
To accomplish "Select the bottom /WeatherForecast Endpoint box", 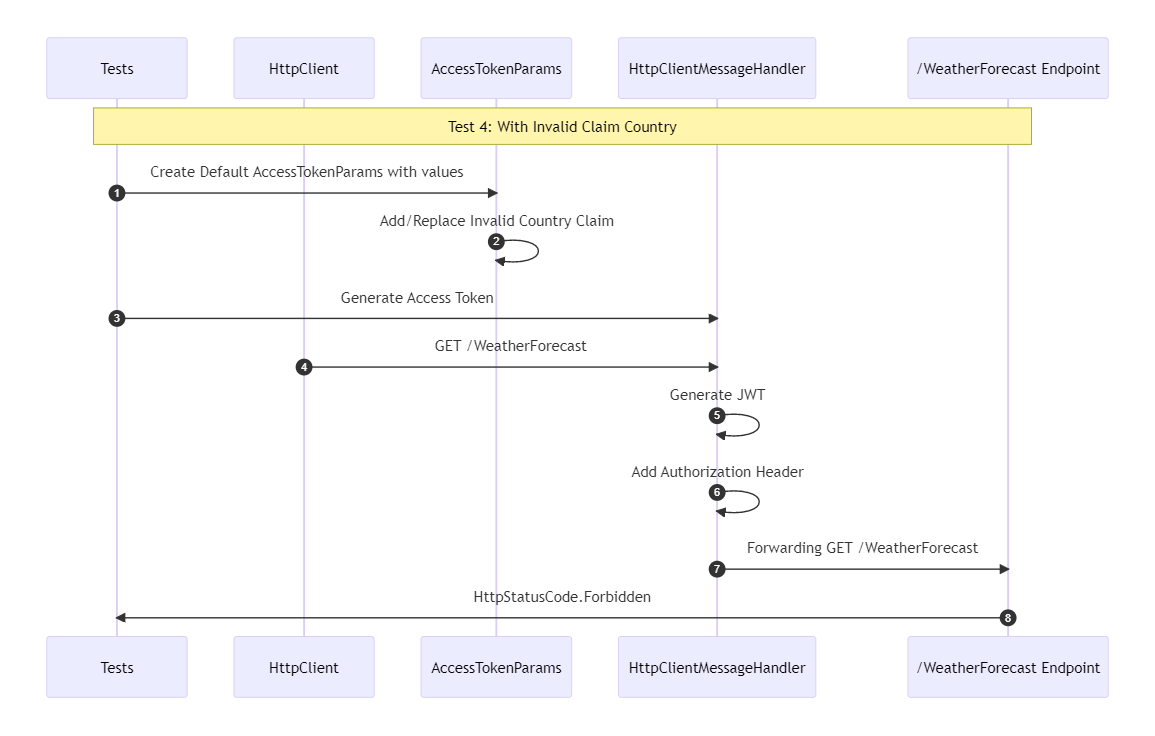I will tap(1008, 667).
